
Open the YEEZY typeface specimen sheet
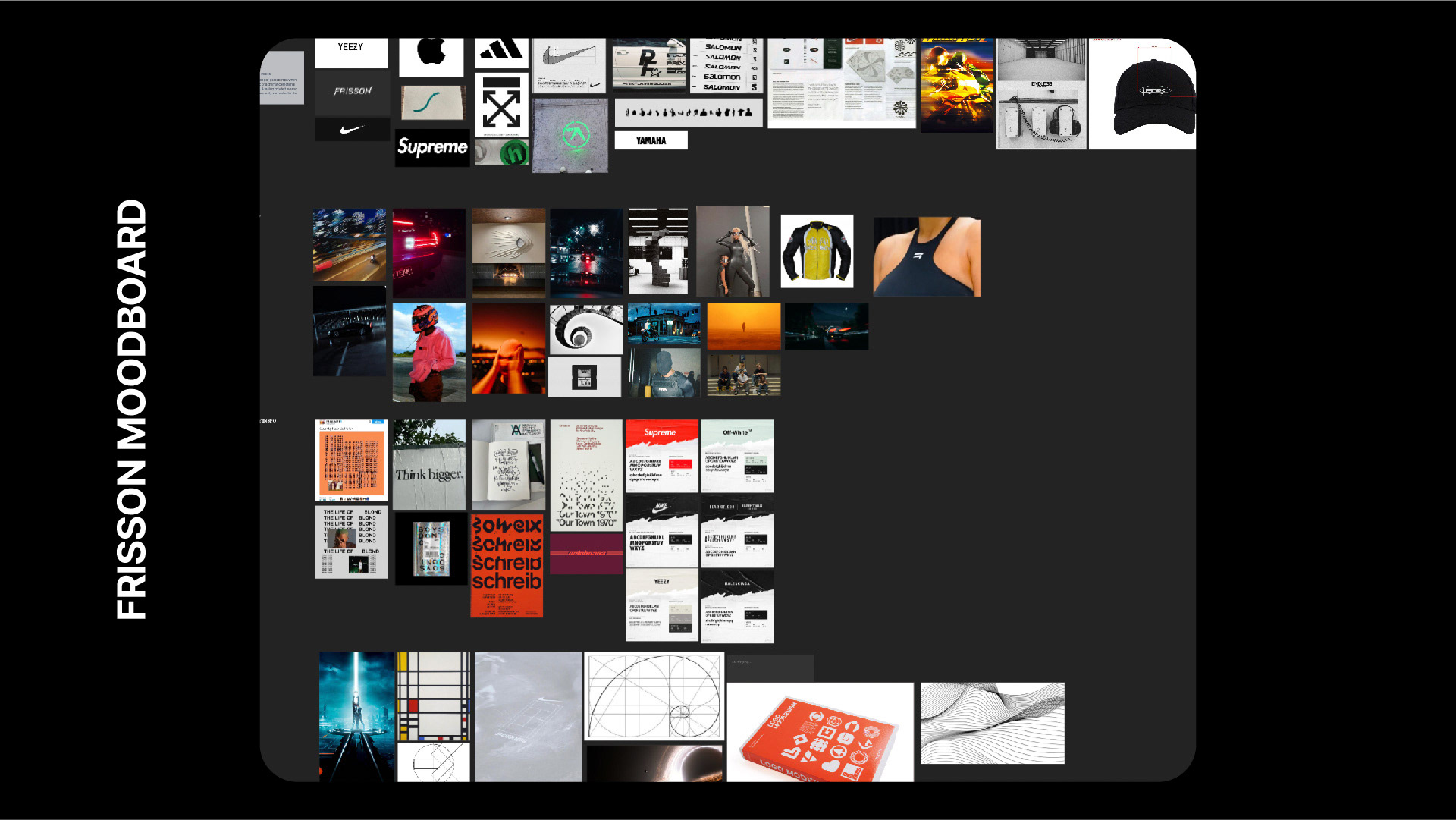(662, 605)
